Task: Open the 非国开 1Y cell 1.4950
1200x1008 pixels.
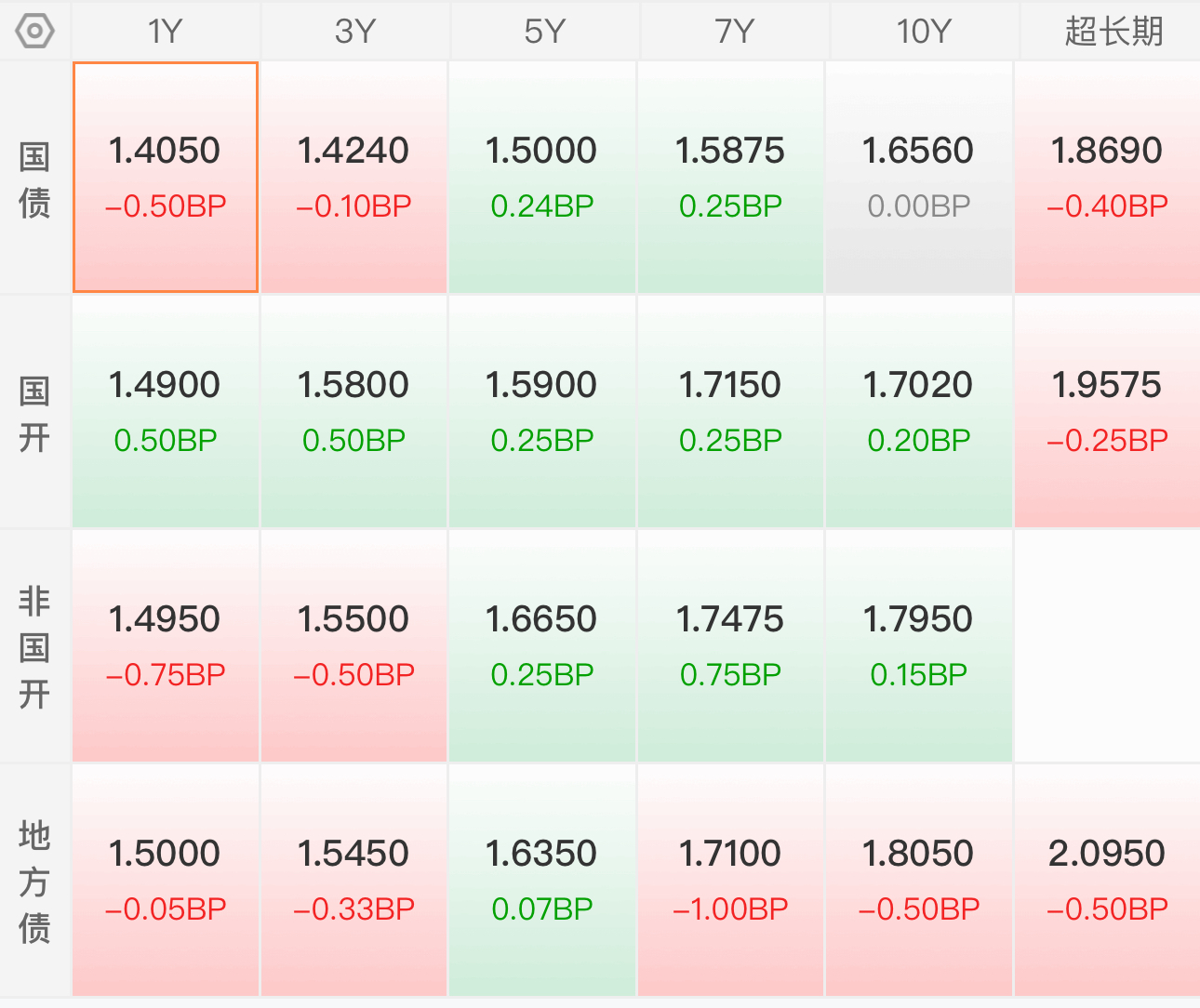Action: (166, 646)
